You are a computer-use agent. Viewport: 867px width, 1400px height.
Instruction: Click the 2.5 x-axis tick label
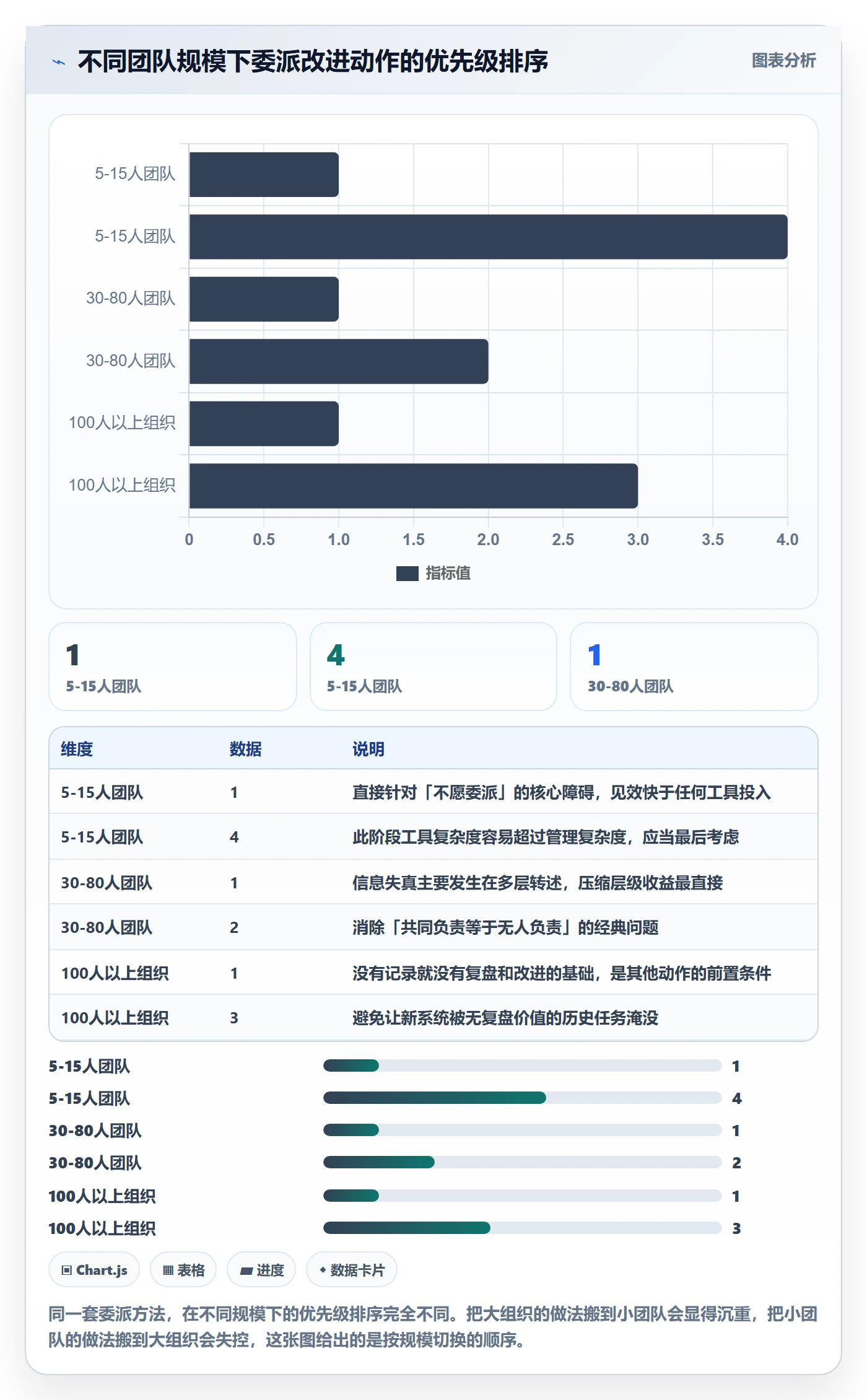(x=563, y=540)
